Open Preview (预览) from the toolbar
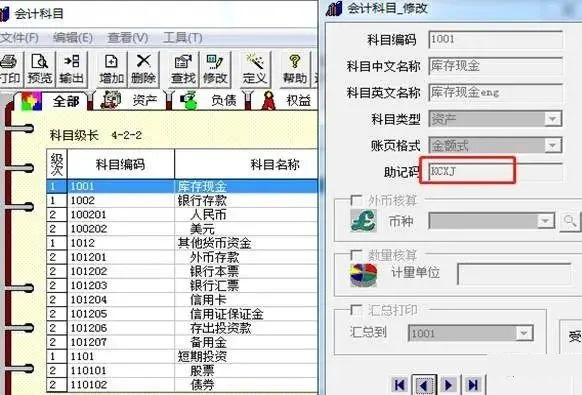This screenshot has height=395, width=582. 40,69
